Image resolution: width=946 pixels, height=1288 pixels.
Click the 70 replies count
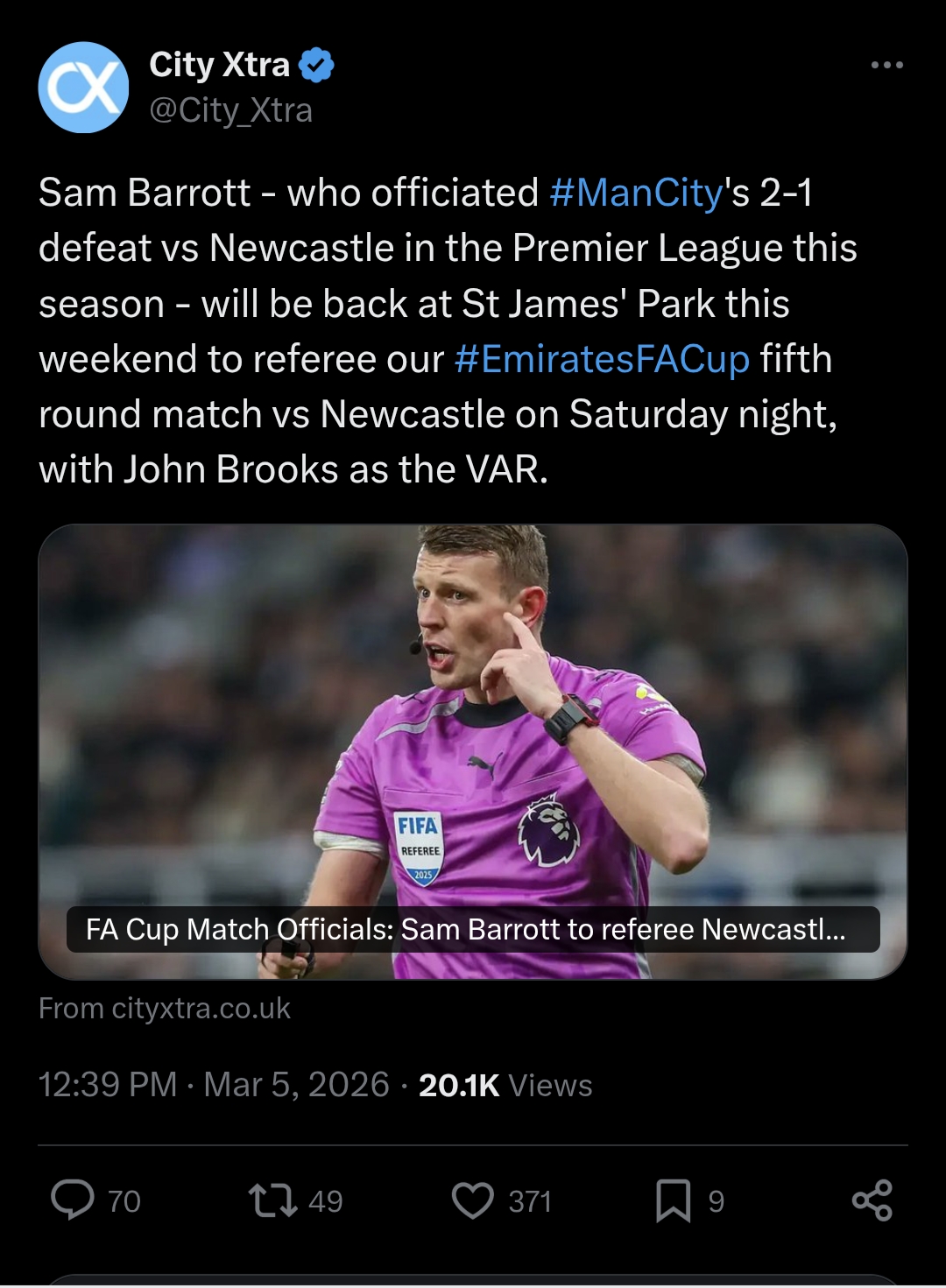[x=124, y=1201]
